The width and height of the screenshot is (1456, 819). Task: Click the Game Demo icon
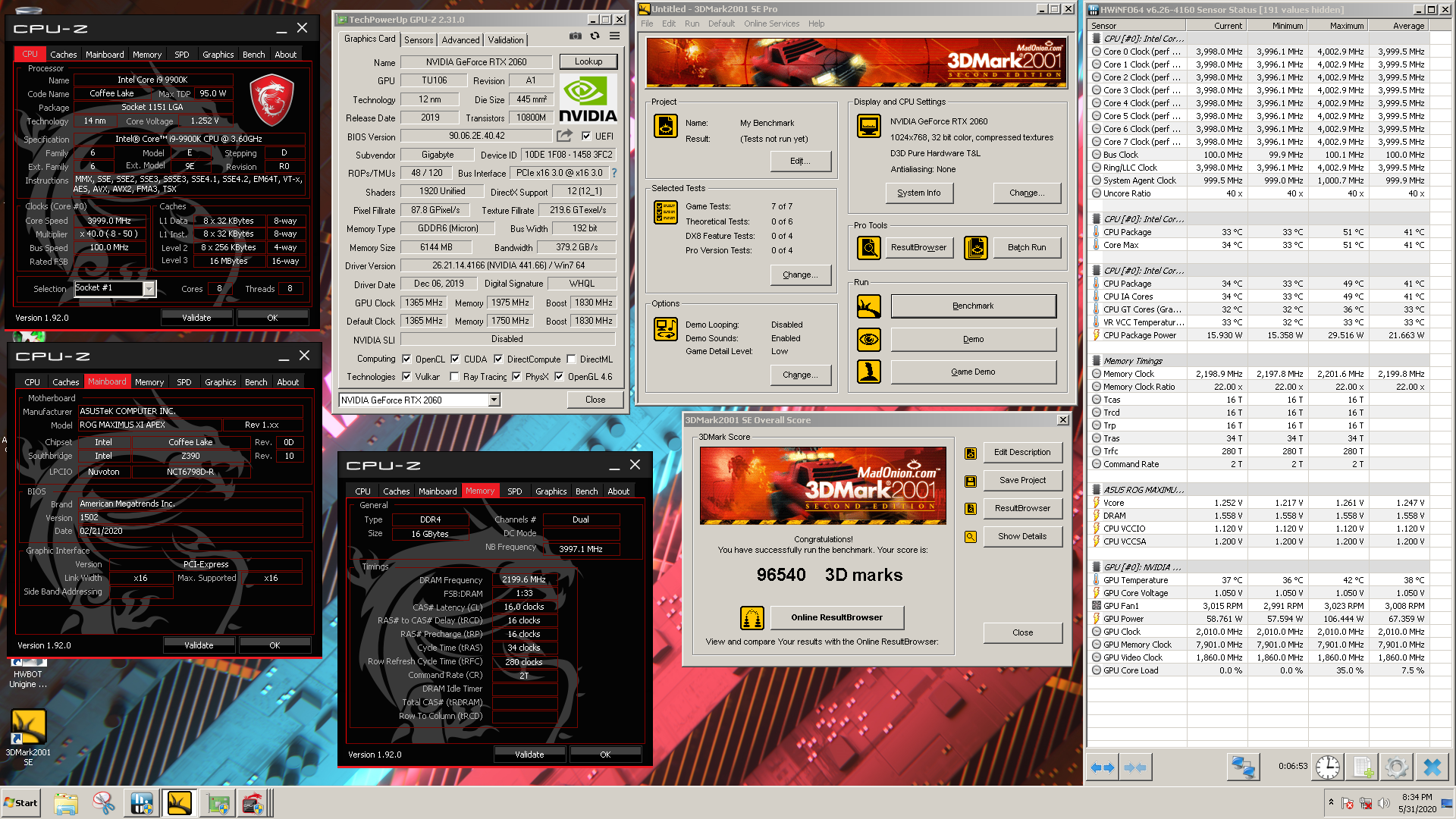(869, 372)
